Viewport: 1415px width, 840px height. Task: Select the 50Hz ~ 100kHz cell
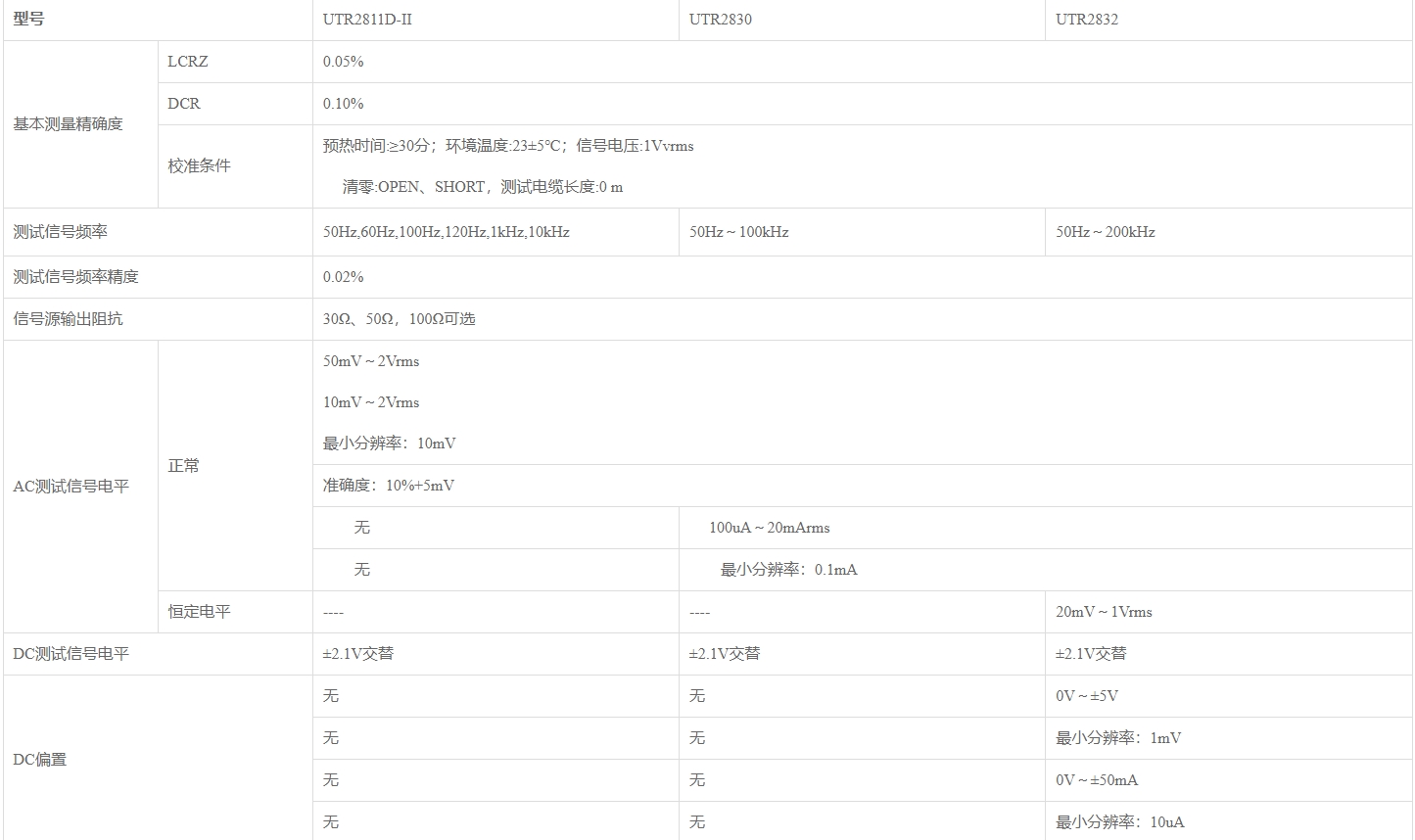pos(862,232)
